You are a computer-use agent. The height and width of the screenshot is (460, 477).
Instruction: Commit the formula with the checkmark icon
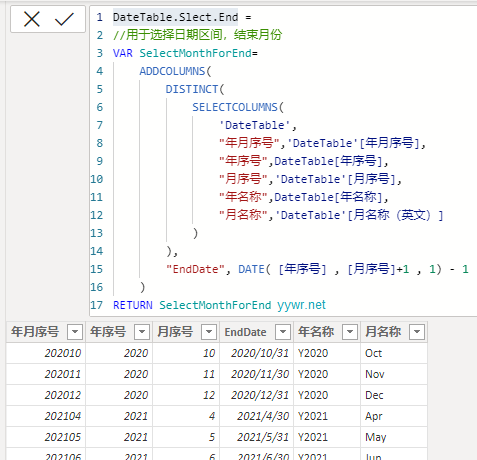pyautogui.click(x=64, y=19)
